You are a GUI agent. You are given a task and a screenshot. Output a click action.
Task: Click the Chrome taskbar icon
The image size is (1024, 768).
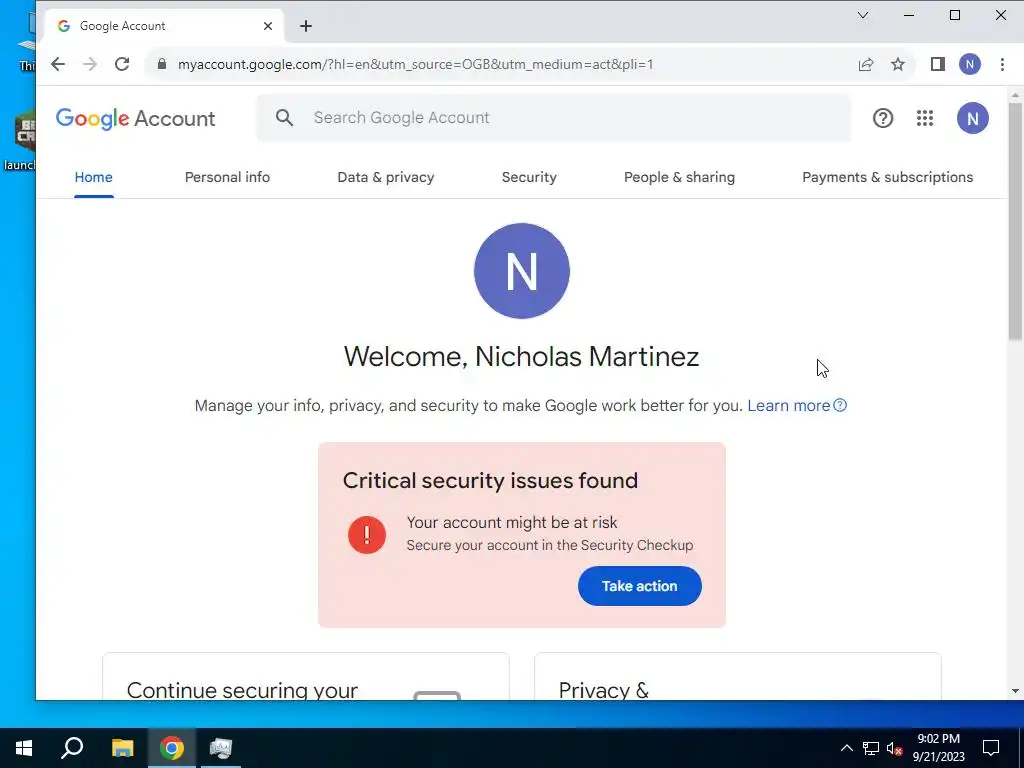coord(172,748)
